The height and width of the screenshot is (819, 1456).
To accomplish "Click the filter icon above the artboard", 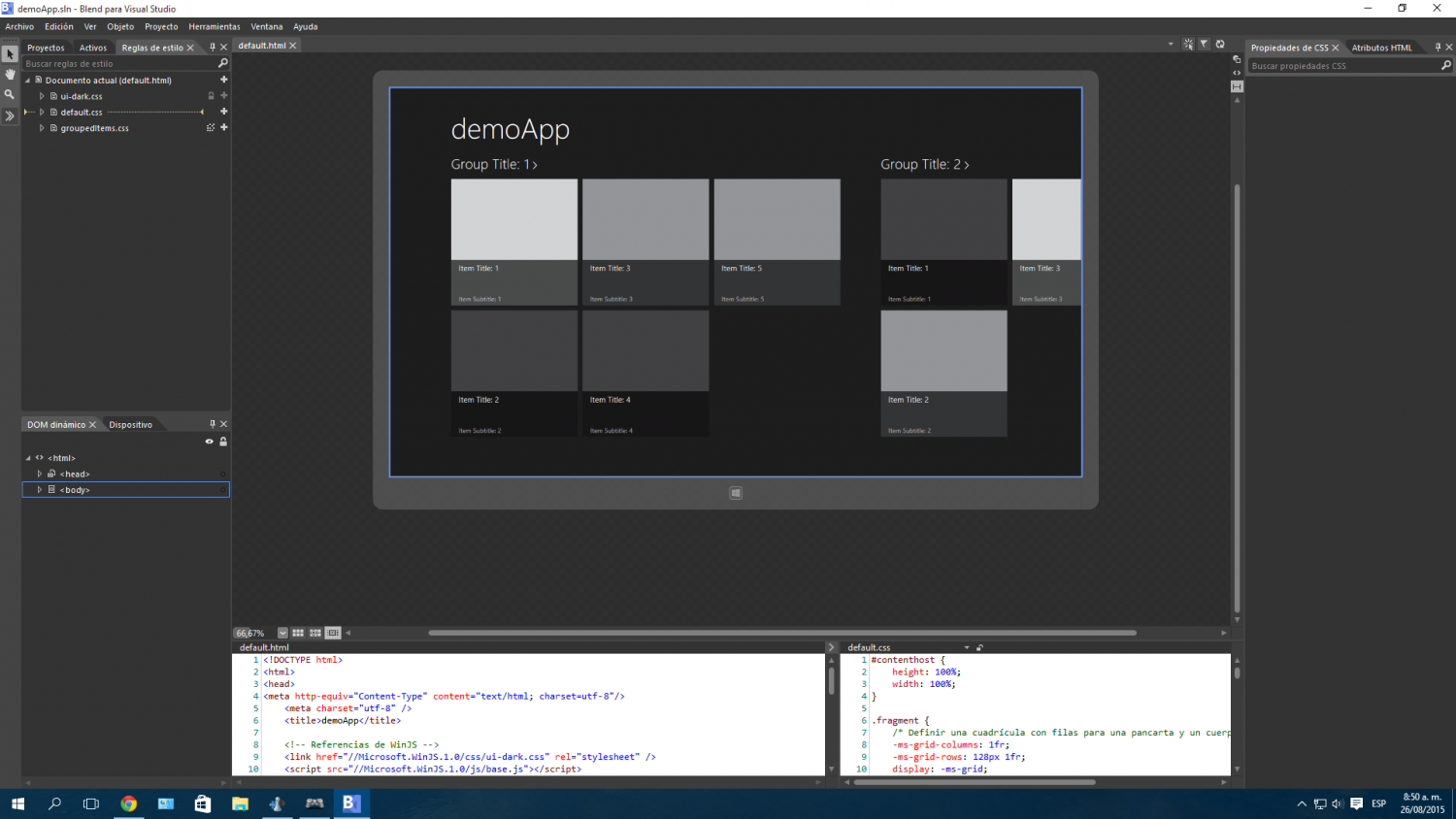I will point(1204,45).
